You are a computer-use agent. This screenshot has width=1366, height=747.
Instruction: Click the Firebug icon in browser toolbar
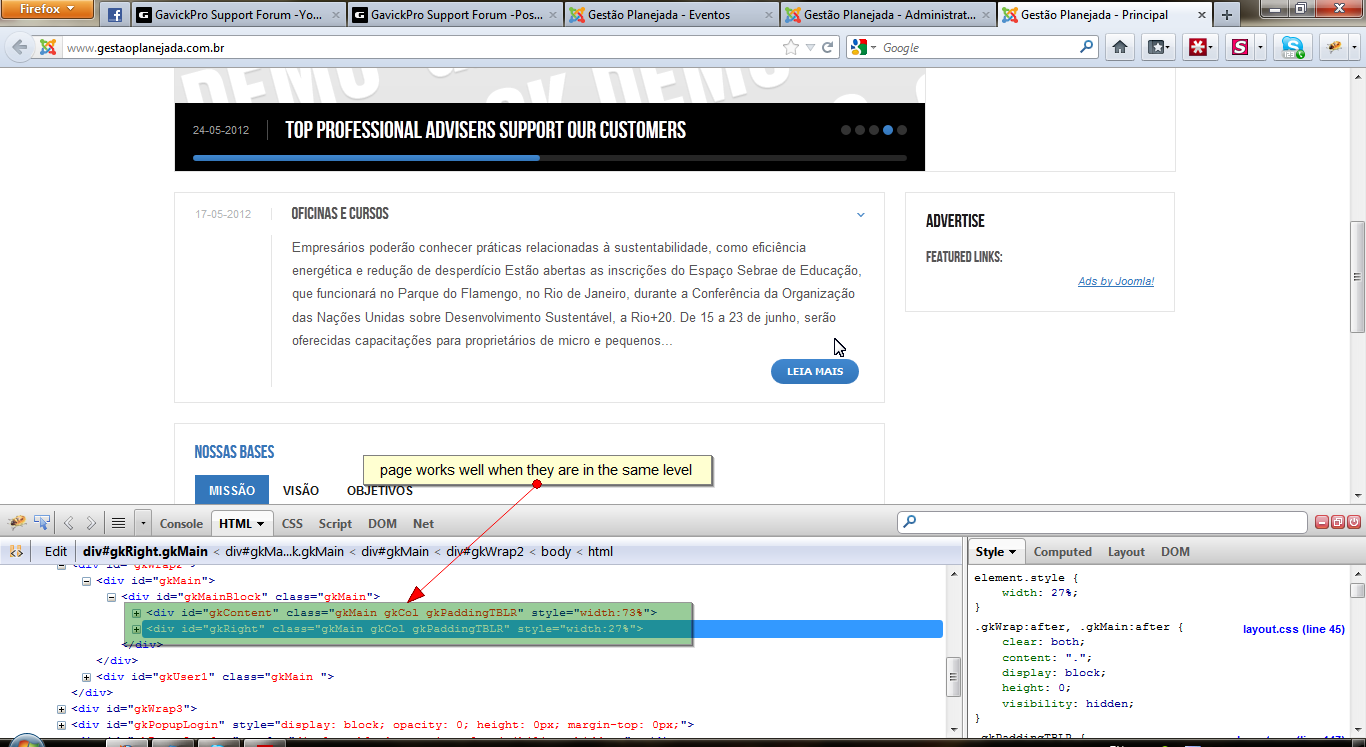point(1334,47)
